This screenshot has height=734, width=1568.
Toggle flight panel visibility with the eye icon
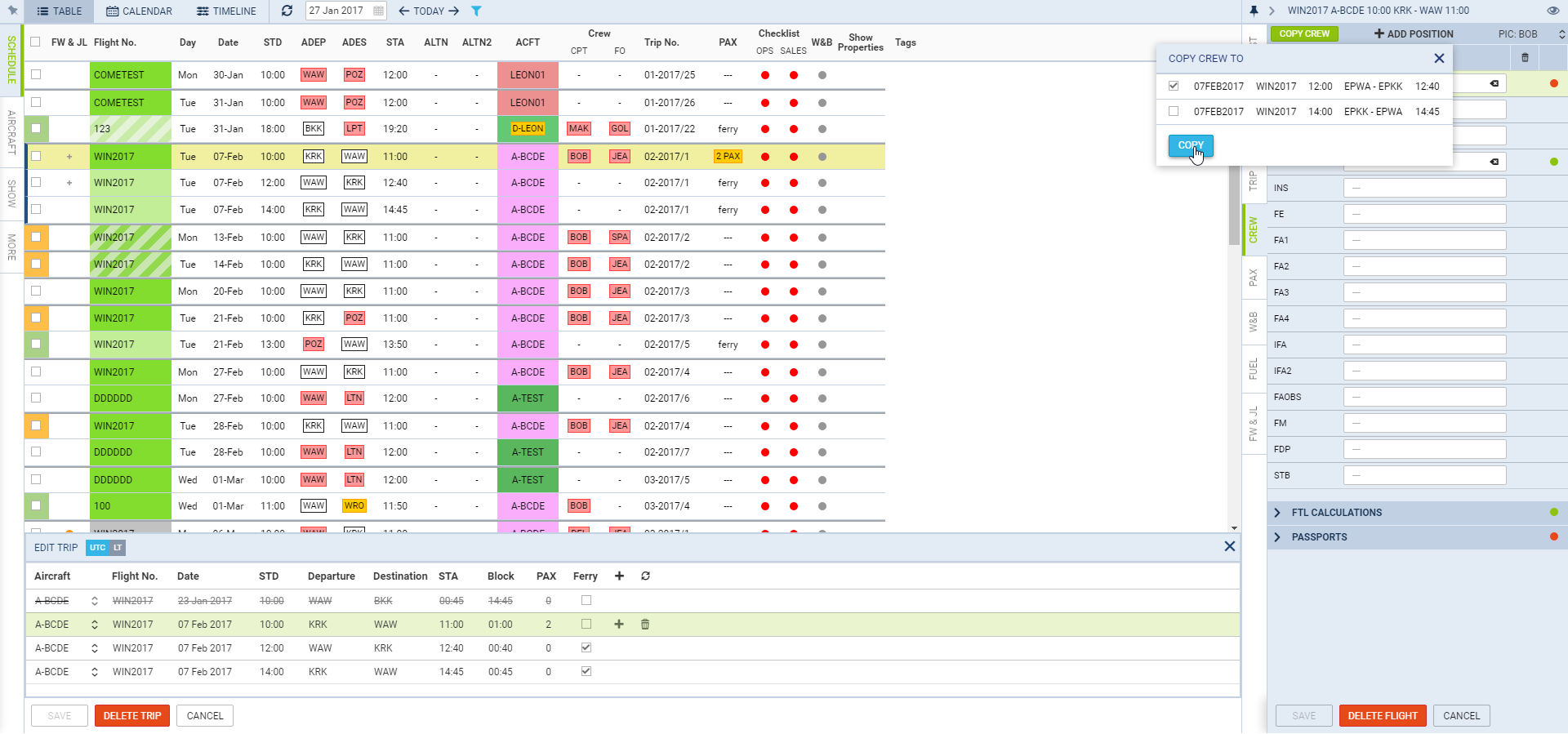[1552, 11]
